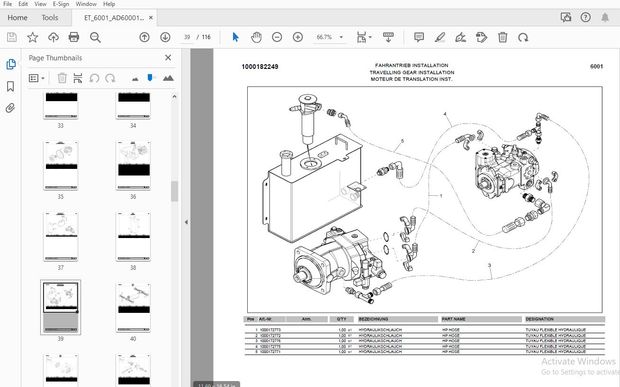Click part number 1000182249 text
Image resolution: width=620 pixels, height=387 pixels.
[x=260, y=67]
